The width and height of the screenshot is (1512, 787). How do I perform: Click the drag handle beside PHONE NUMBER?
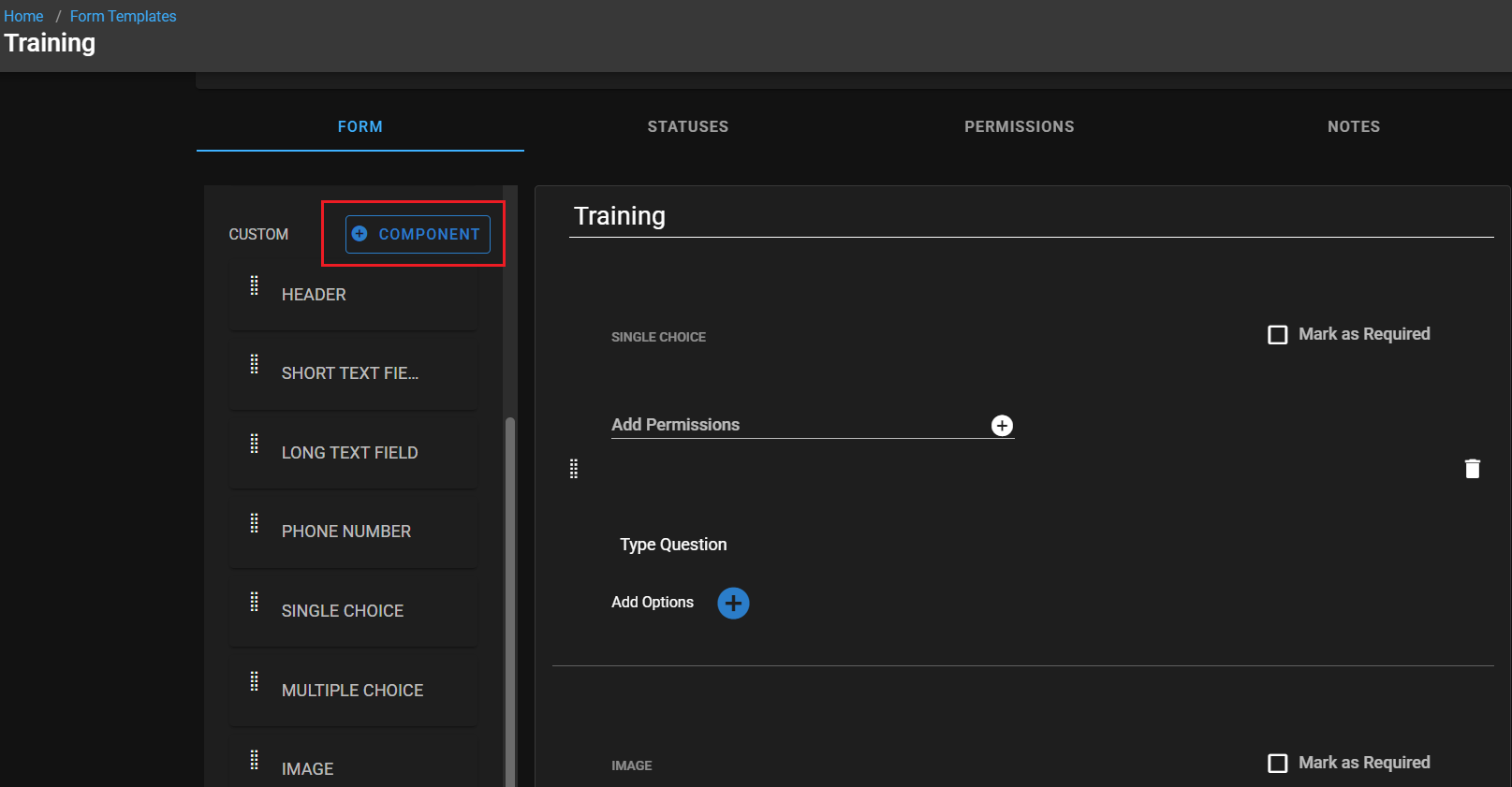click(x=254, y=523)
